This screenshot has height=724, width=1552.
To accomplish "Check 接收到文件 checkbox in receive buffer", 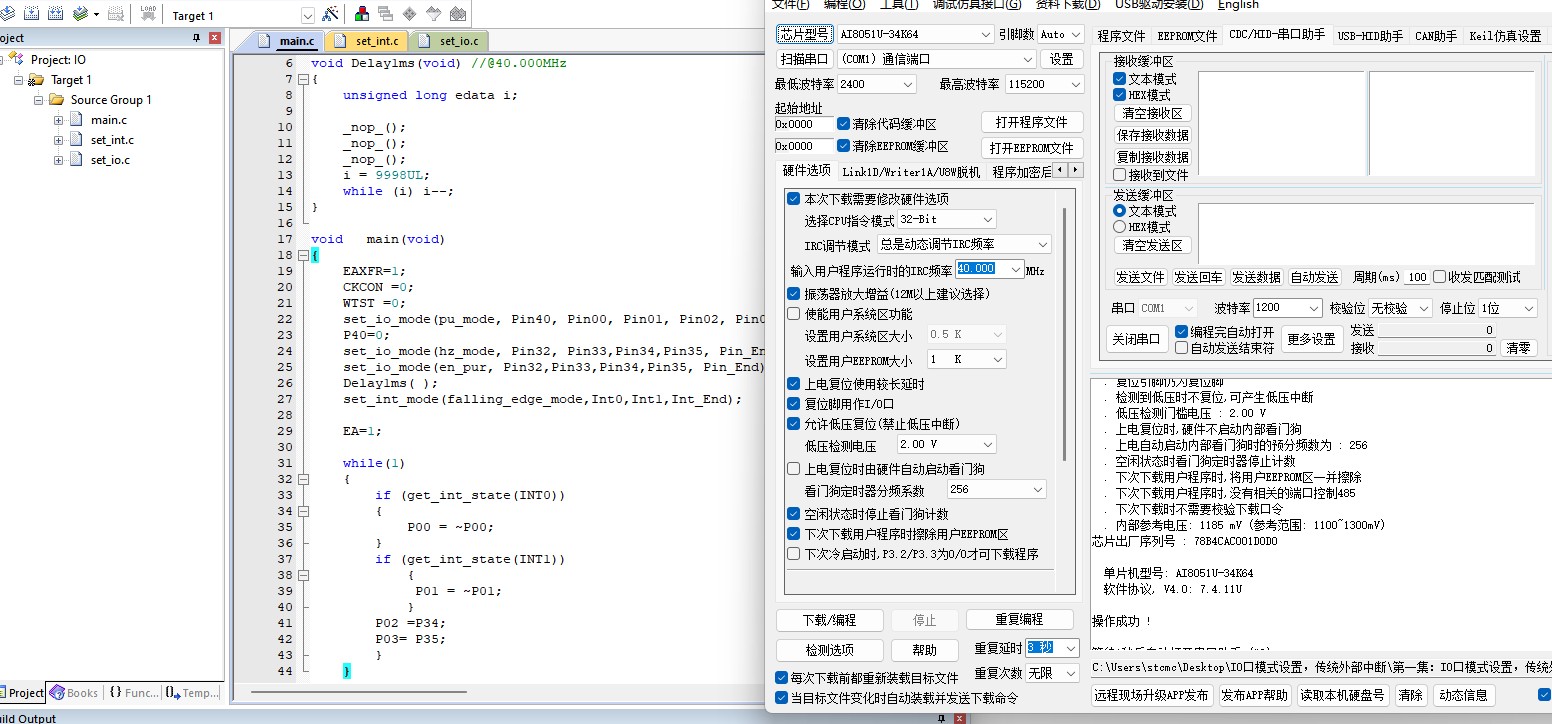I will click(x=1120, y=175).
